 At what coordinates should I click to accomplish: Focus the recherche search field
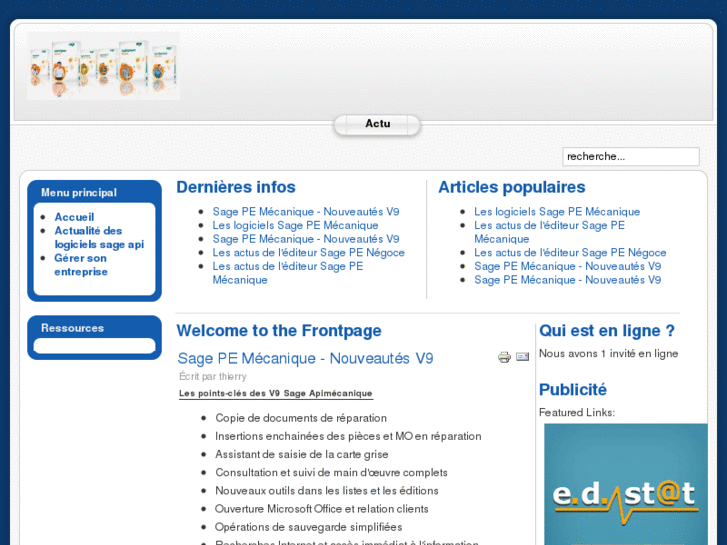pos(631,156)
